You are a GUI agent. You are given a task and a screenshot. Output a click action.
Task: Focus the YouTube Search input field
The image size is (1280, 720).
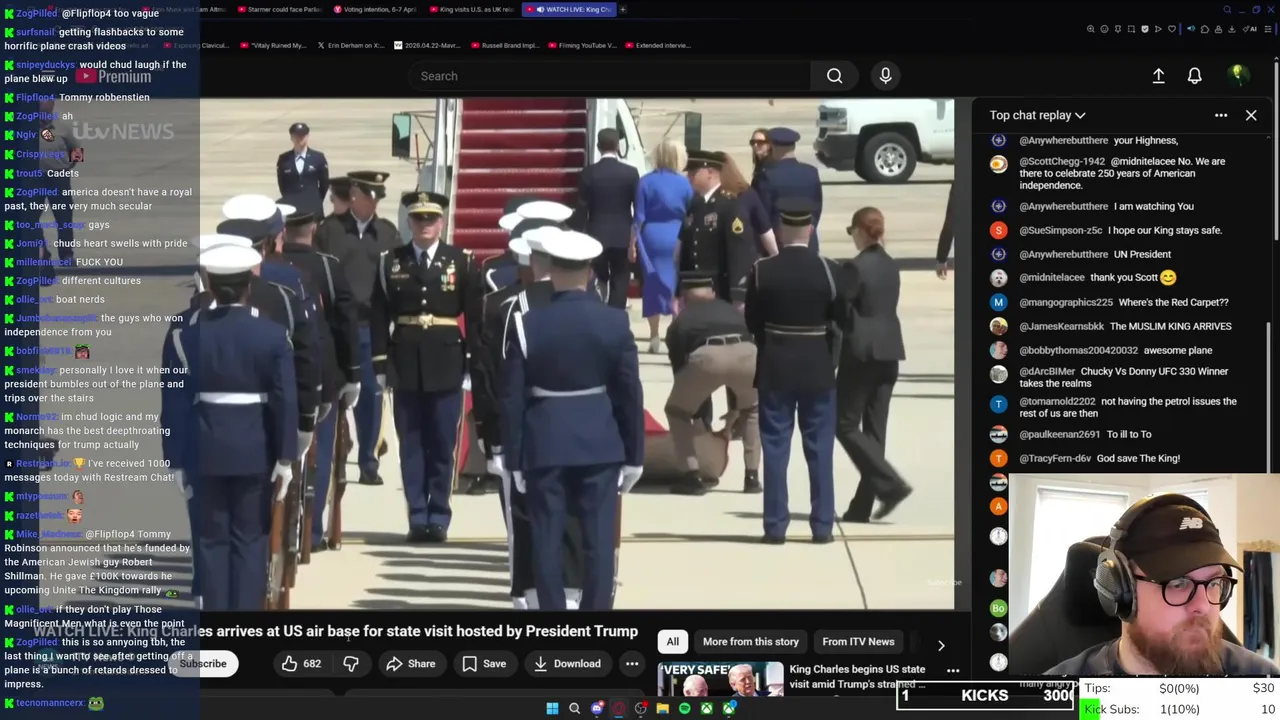(x=610, y=76)
